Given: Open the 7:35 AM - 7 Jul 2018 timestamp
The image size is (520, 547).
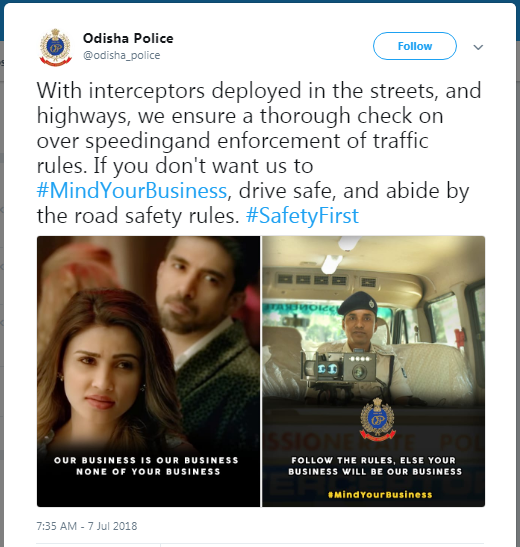Looking at the screenshot, I should point(87,526).
